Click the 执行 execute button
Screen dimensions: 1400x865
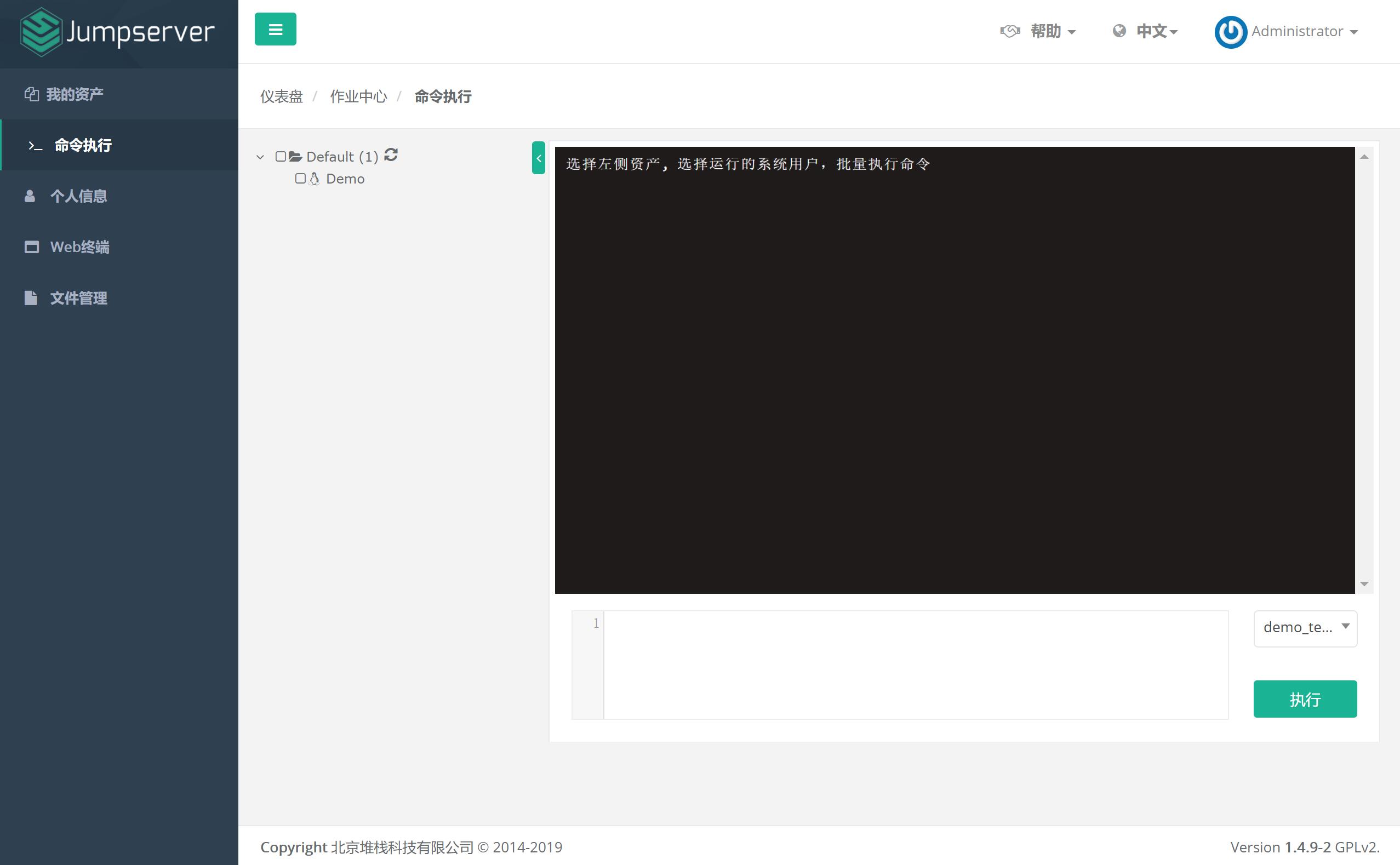(1305, 698)
